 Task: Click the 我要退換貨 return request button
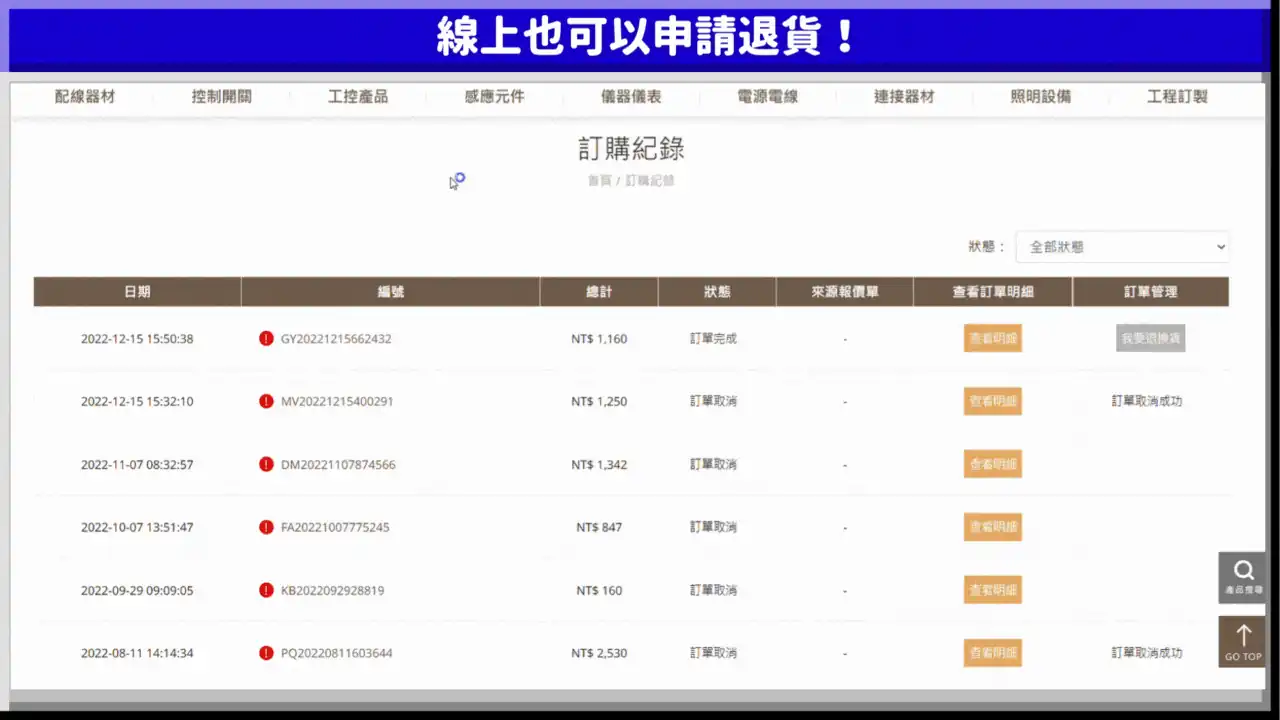click(1149, 338)
